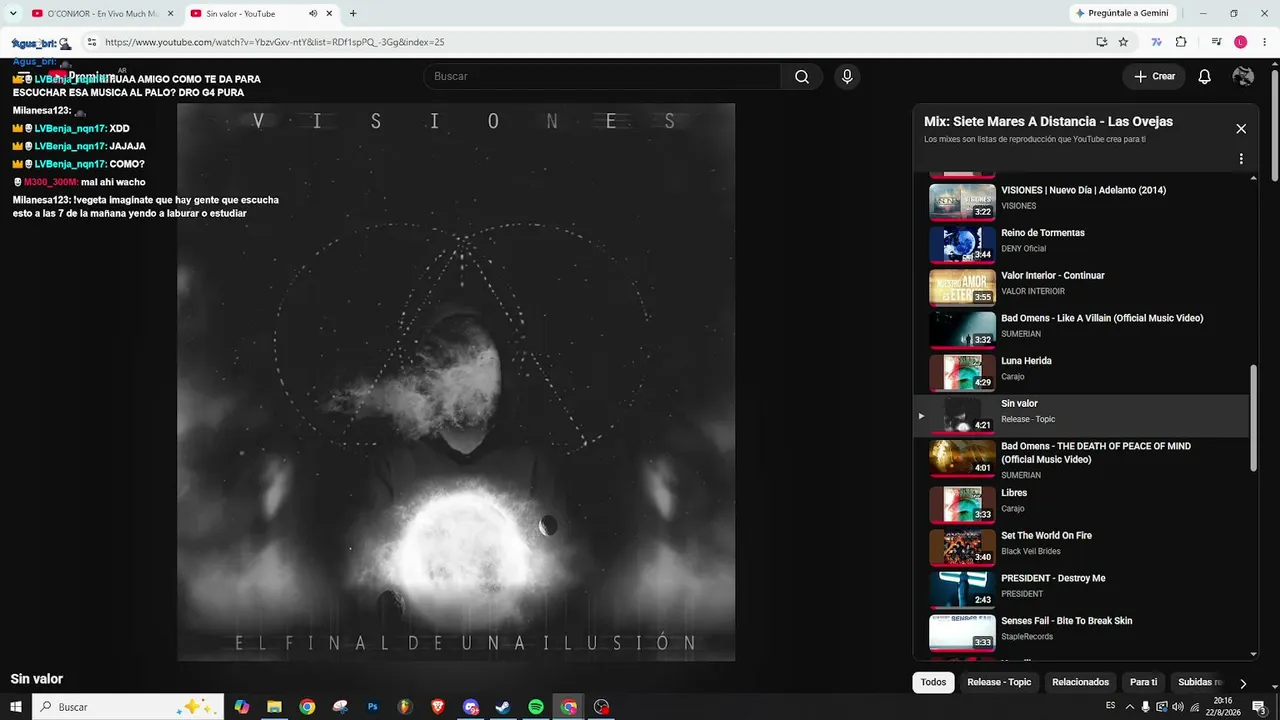Bookmark this page with the star icon
This screenshot has width=1280, height=720.
[1123, 42]
